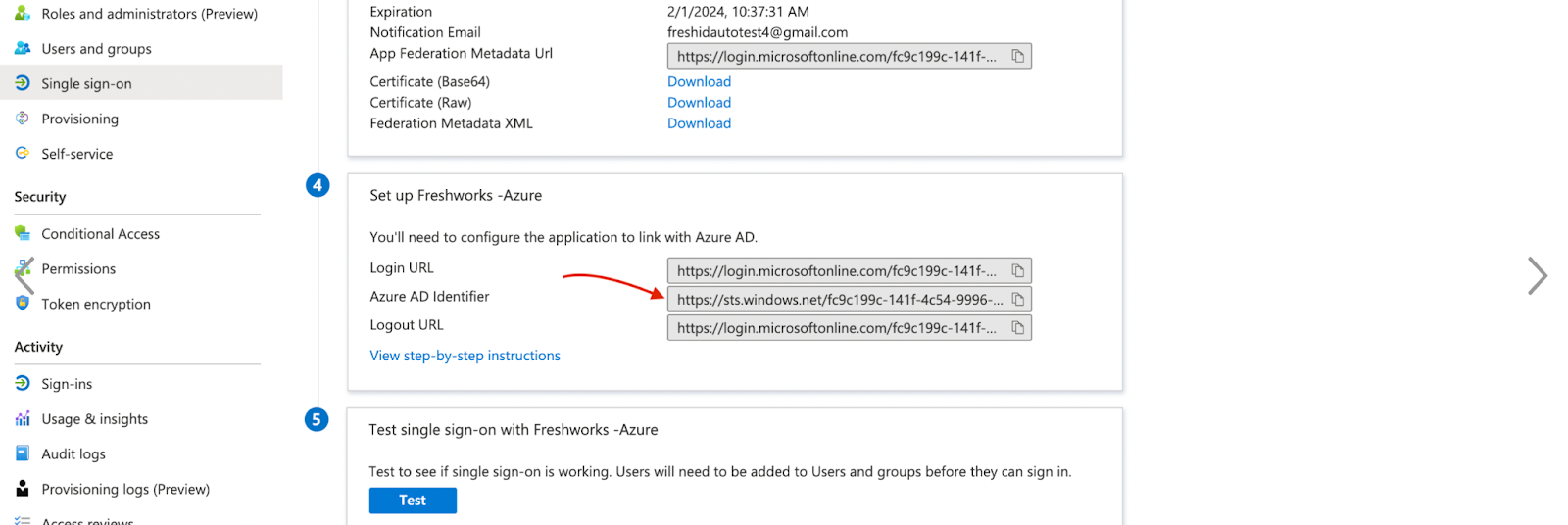Click the Self-service icon
The width and height of the screenshot is (1568, 525).
coord(23,154)
